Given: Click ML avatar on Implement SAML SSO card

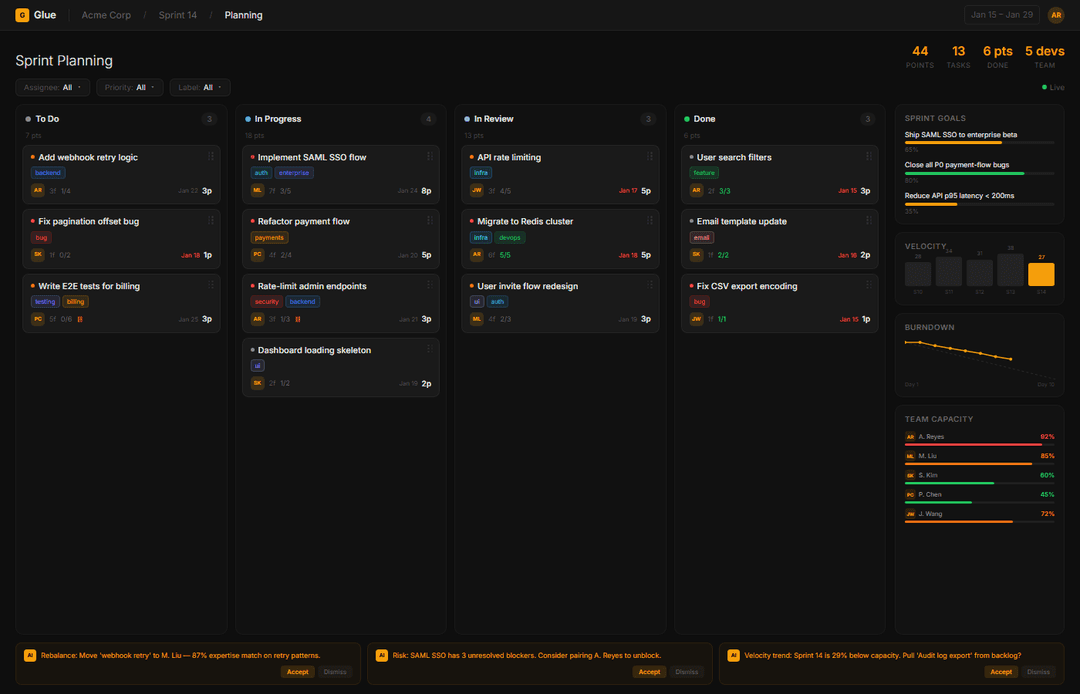Looking at the screenshot, I should coord(256,189).
